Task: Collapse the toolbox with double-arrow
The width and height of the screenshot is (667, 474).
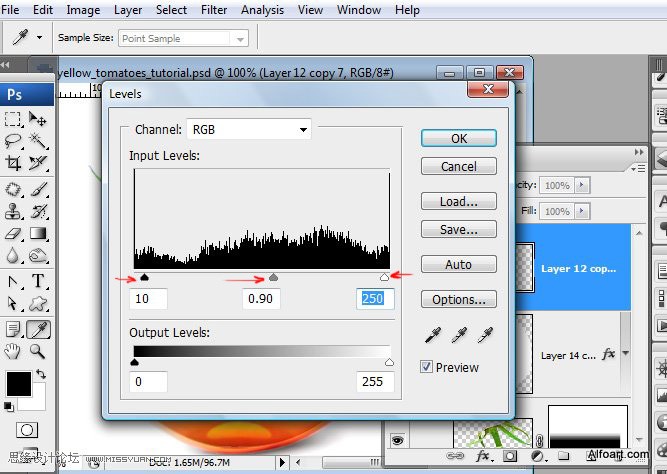Action: coord(5,65)
